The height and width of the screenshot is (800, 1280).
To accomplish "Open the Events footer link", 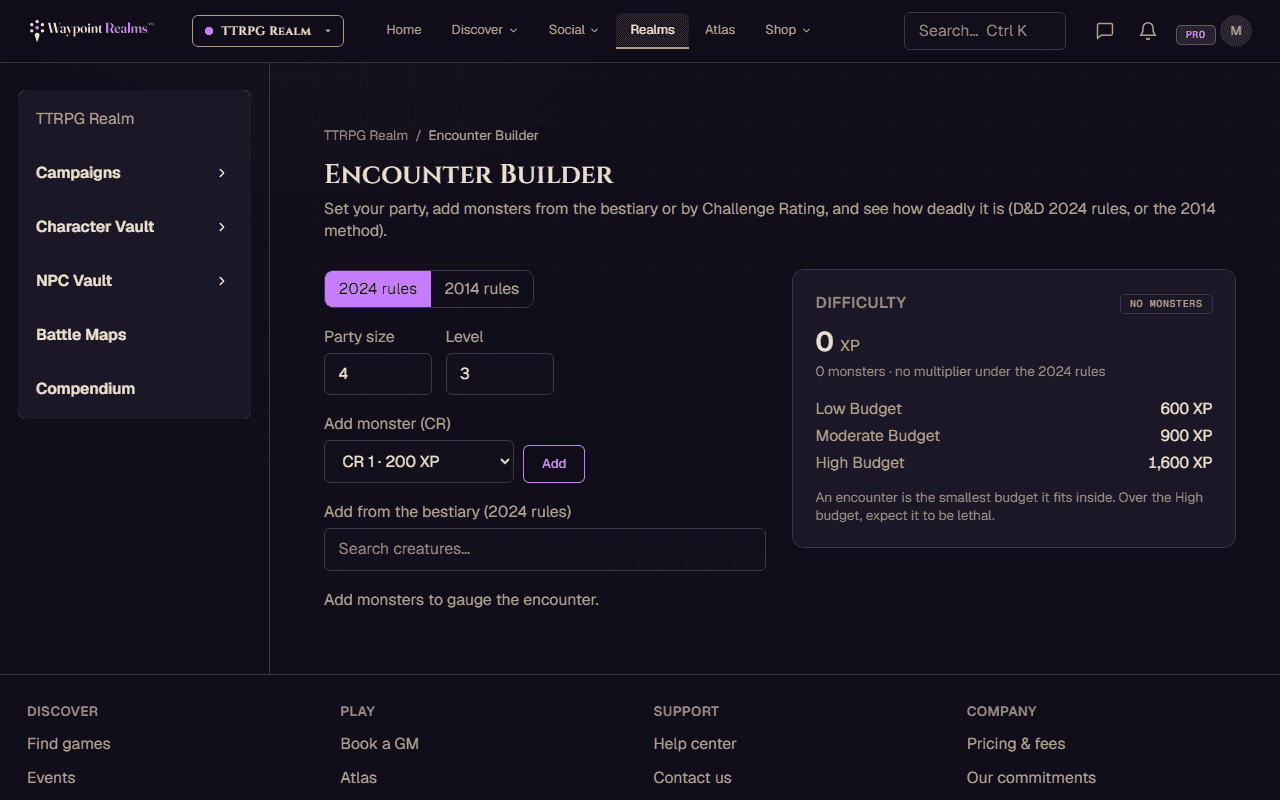I will tap(51, 778).
